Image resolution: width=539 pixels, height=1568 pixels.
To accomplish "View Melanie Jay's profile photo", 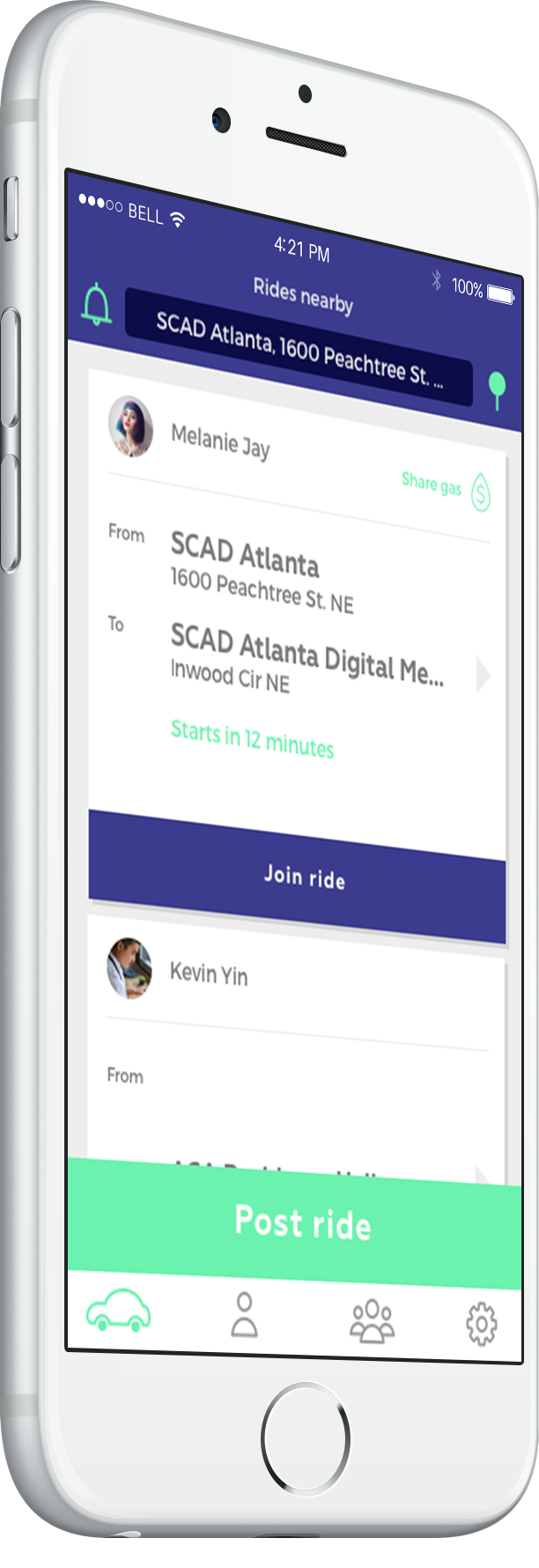I will point(130,427).
